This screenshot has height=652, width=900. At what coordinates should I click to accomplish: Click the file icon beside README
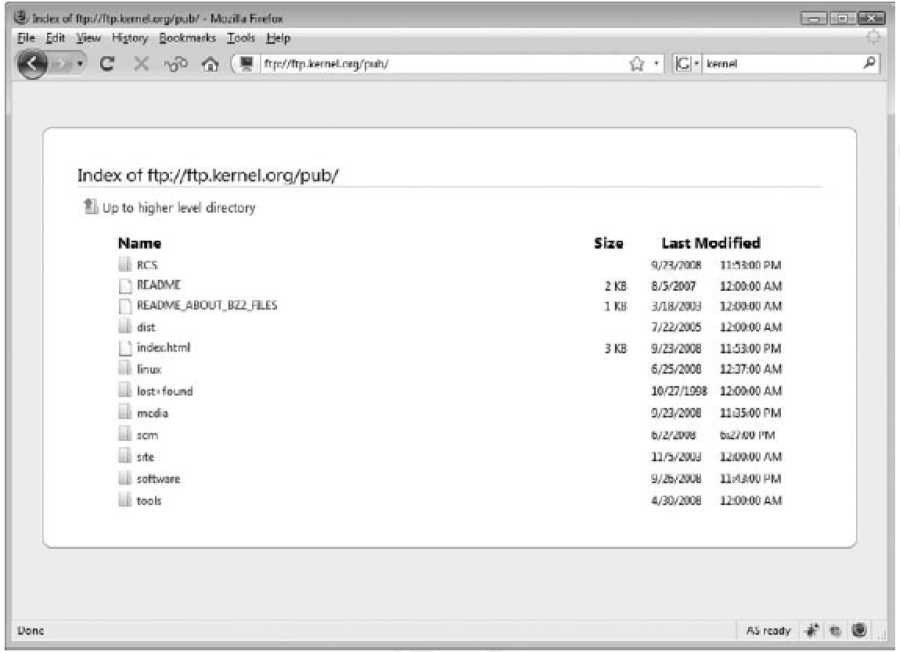point(125,285)
